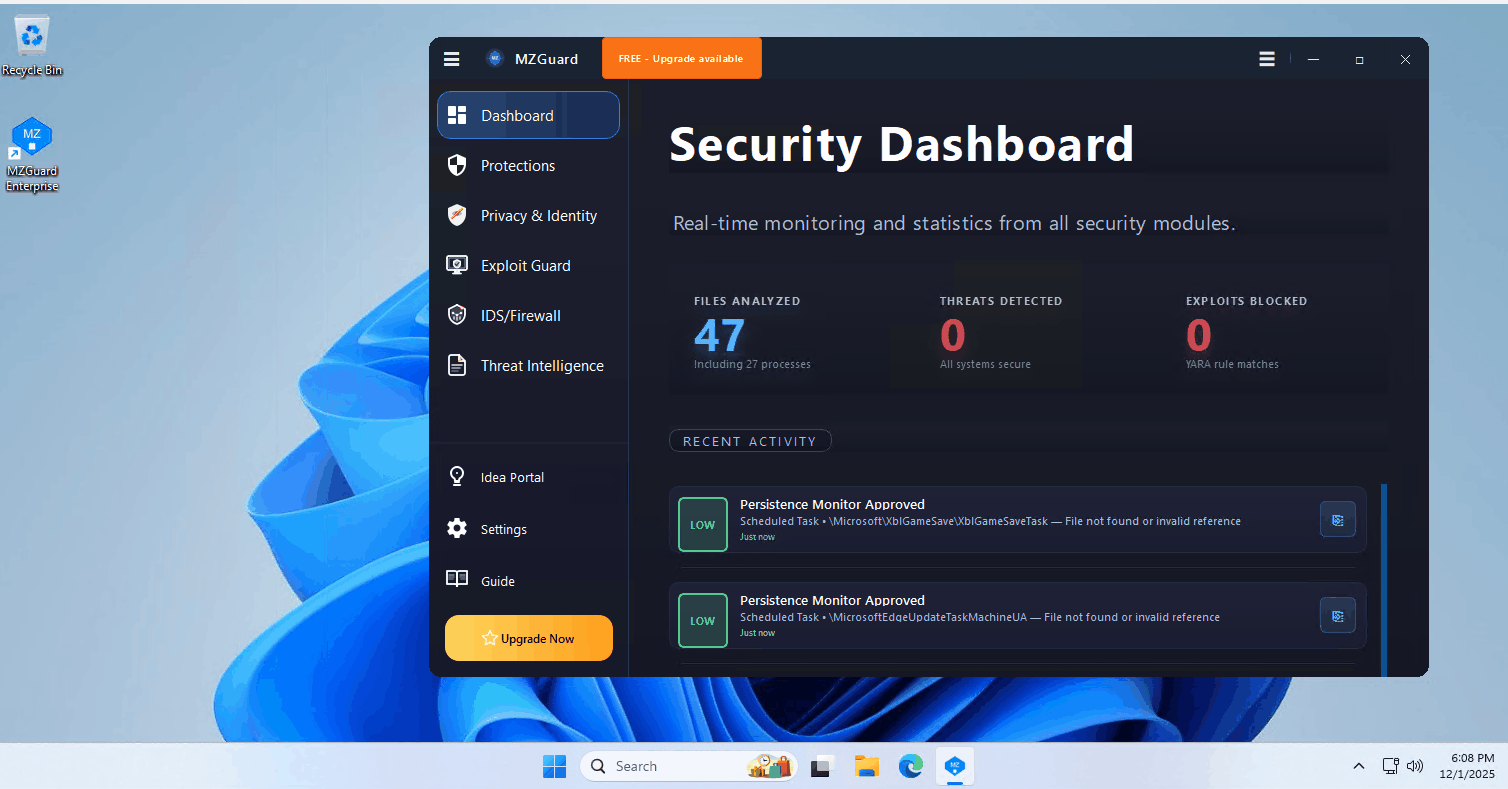Screen dimensions: 1508x789
Task: Click the IDS/Firewall shield icon
Action: pos(457,315)
